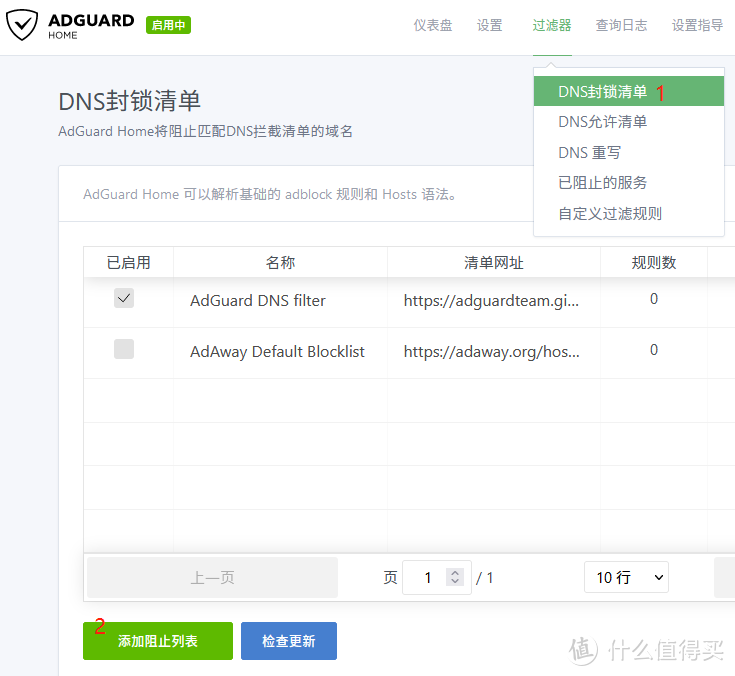Image resolution: width=735 pixels, height=676 pixels.
Task: Open the 设置指导 setup guide
Action: tap(697, 25)
